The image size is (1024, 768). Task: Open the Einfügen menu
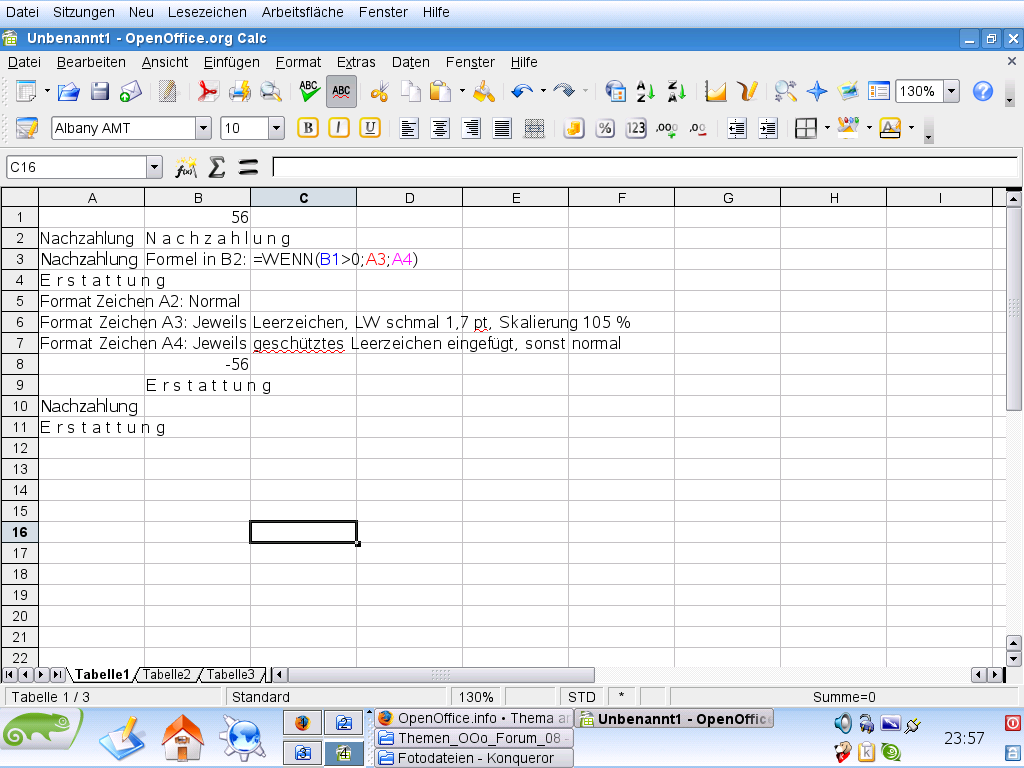pyautogui.click(x=231, y=62)
